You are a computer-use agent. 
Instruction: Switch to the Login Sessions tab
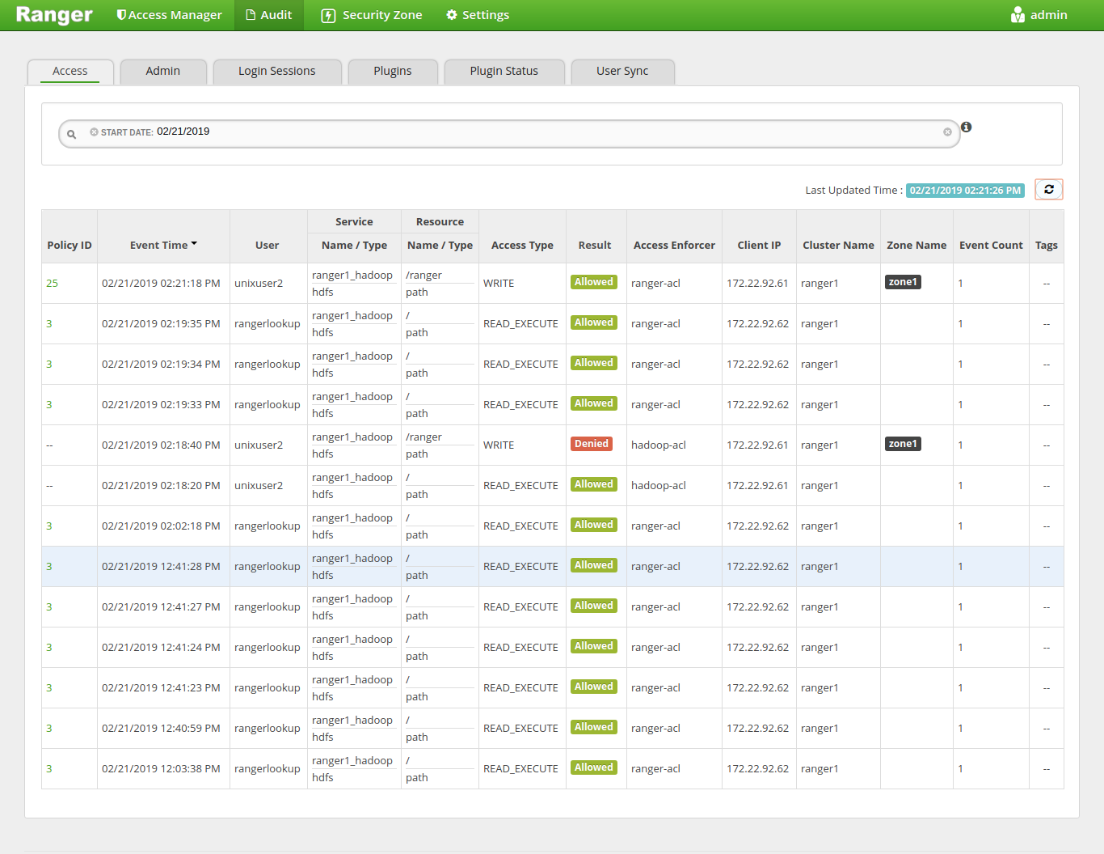tap(276, 71)
